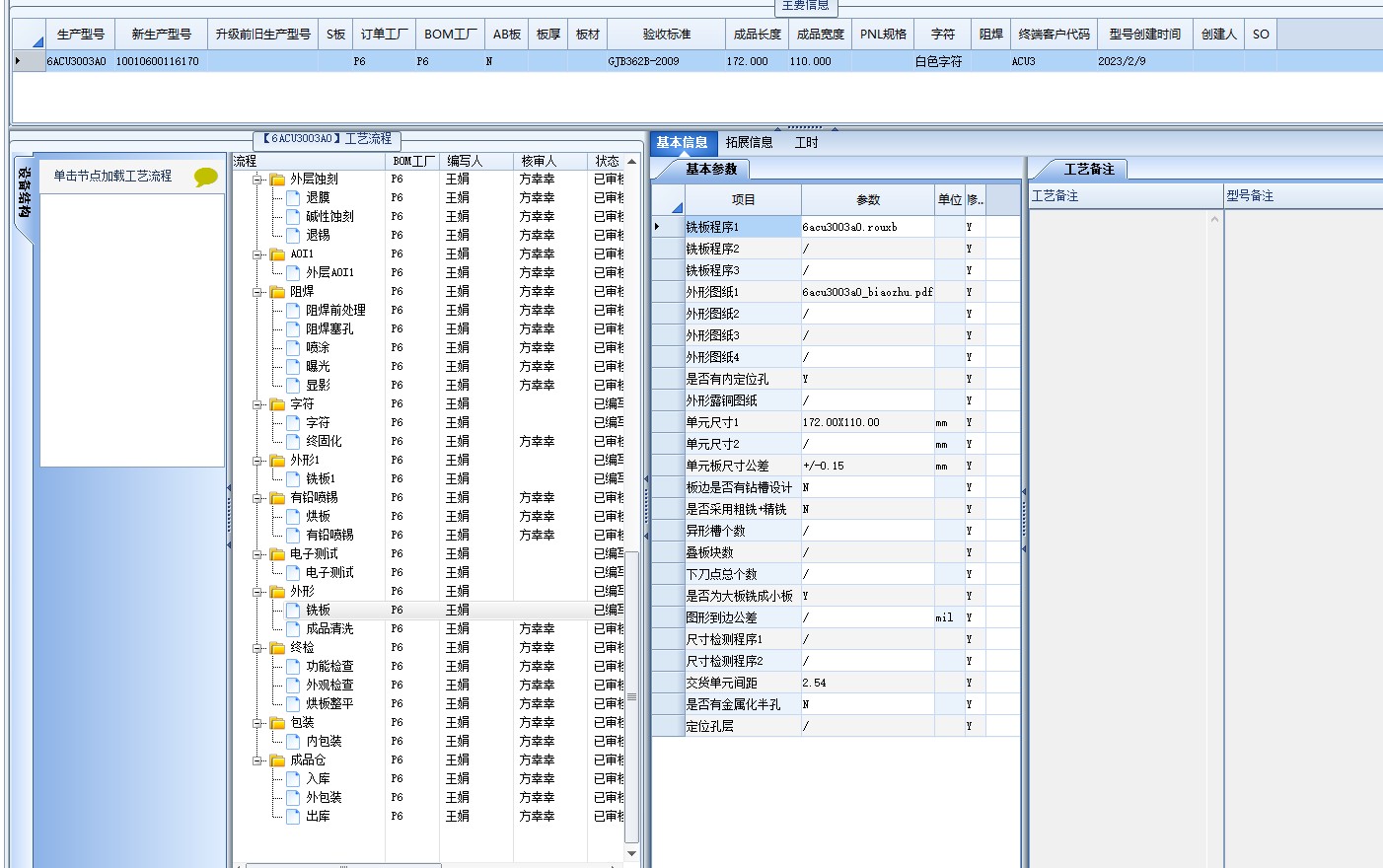Collapse the 外层蚀刻 tree node
This screenshot has width=1383, height=868.
[257, 180]
